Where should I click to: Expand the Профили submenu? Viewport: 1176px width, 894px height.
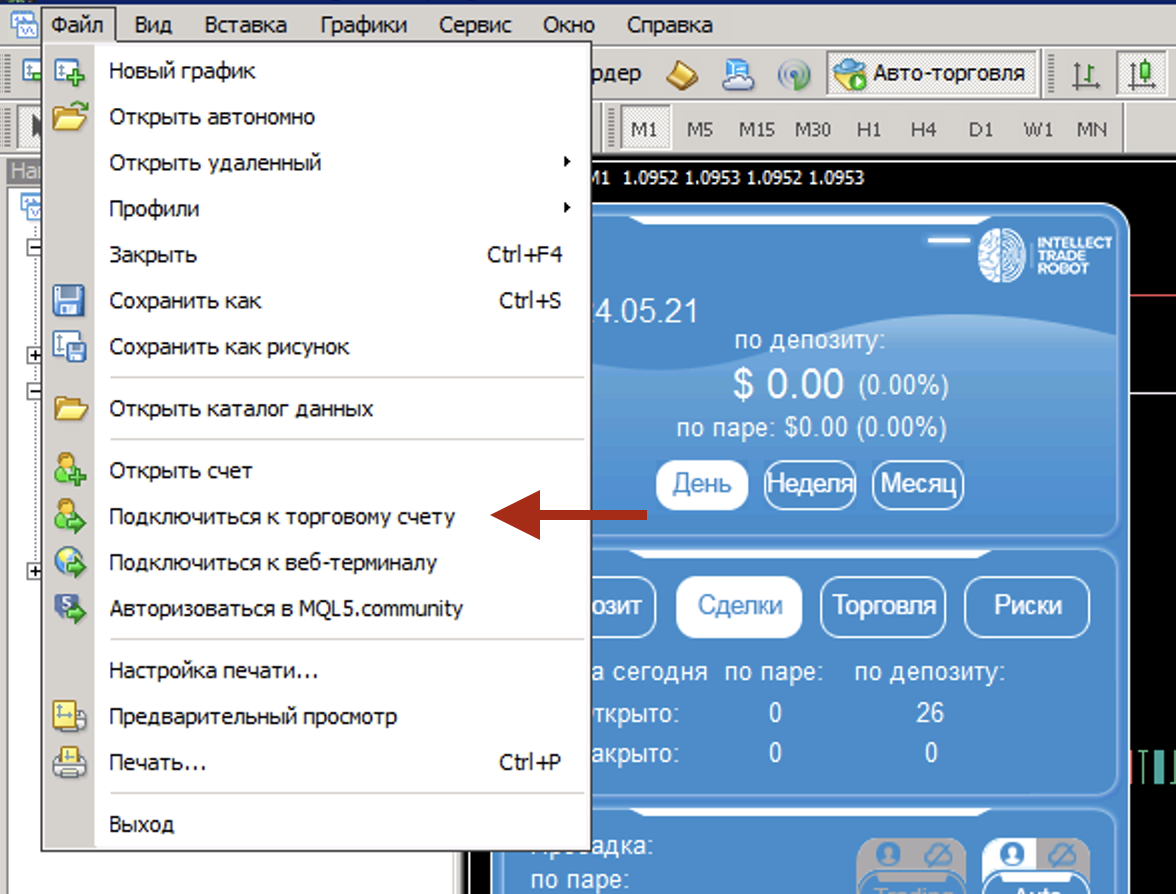(316, 208)
